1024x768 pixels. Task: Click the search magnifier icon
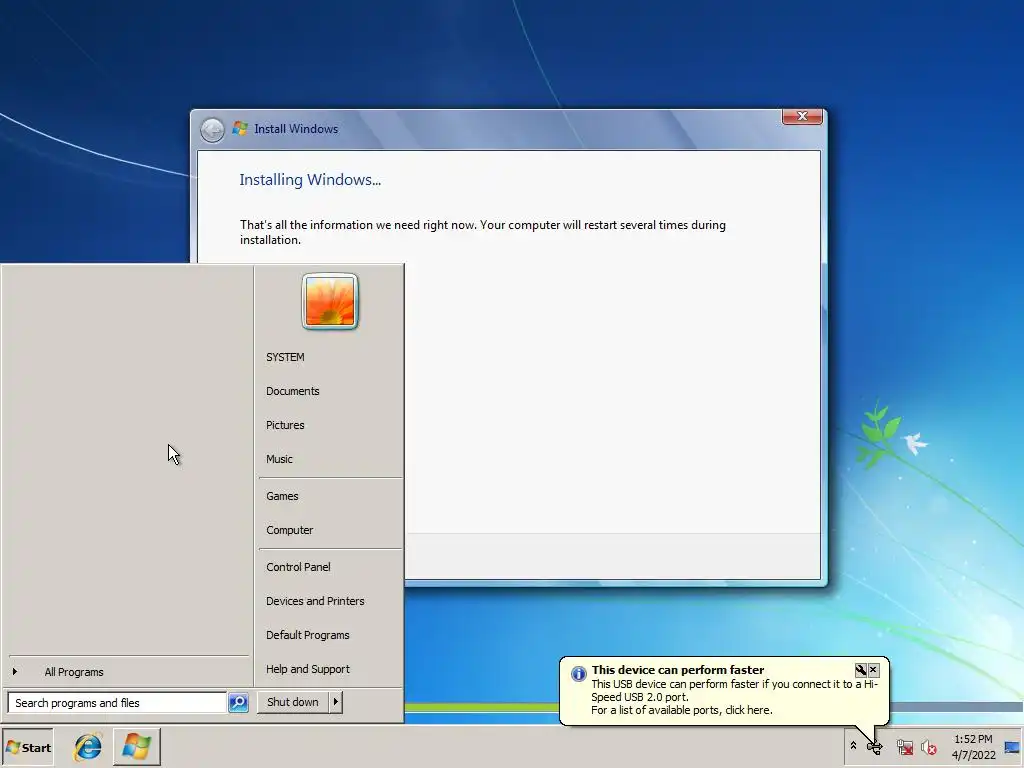pos(238,702)
